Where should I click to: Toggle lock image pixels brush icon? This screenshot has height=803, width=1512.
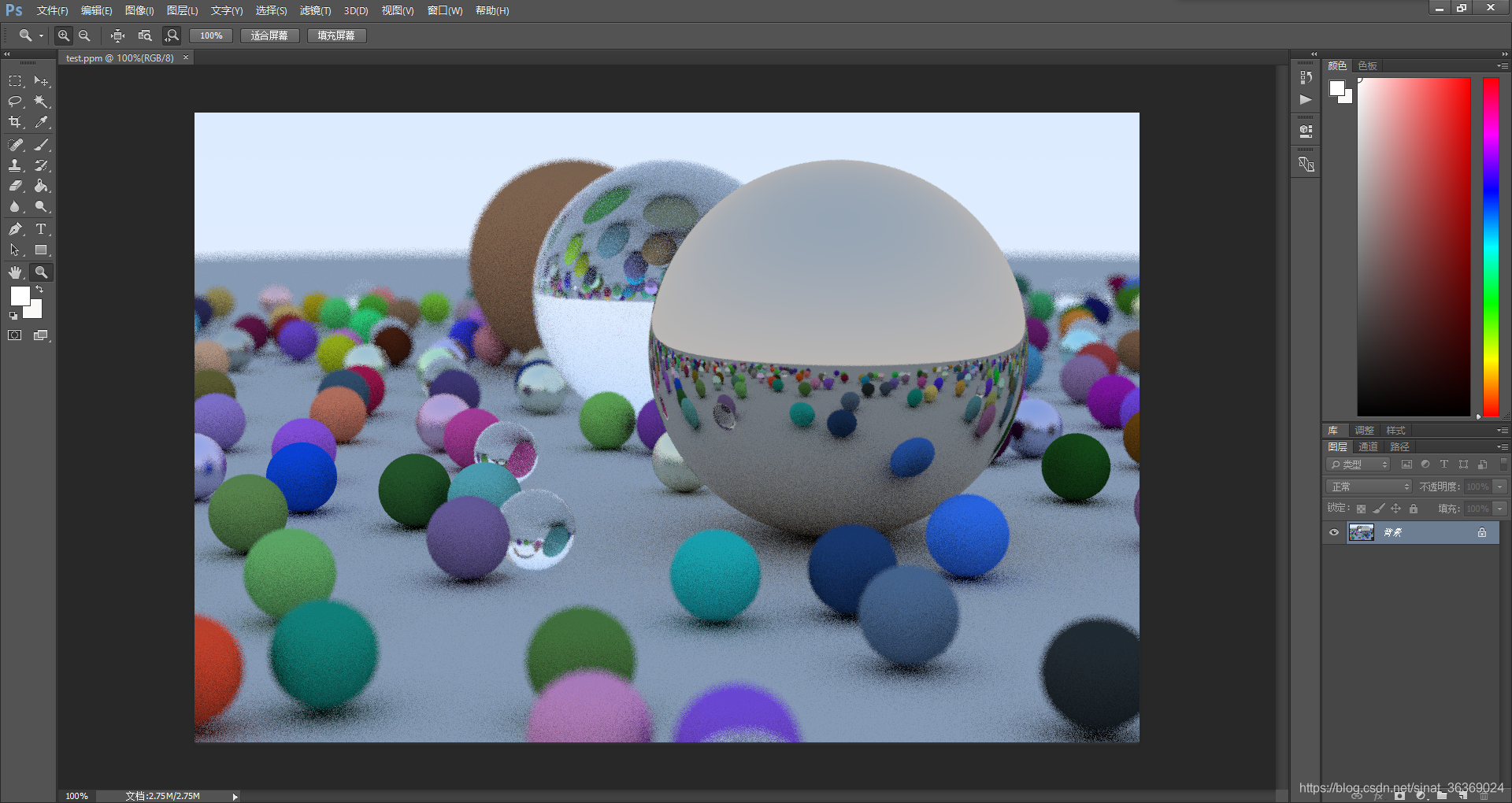click(1378, 509)
